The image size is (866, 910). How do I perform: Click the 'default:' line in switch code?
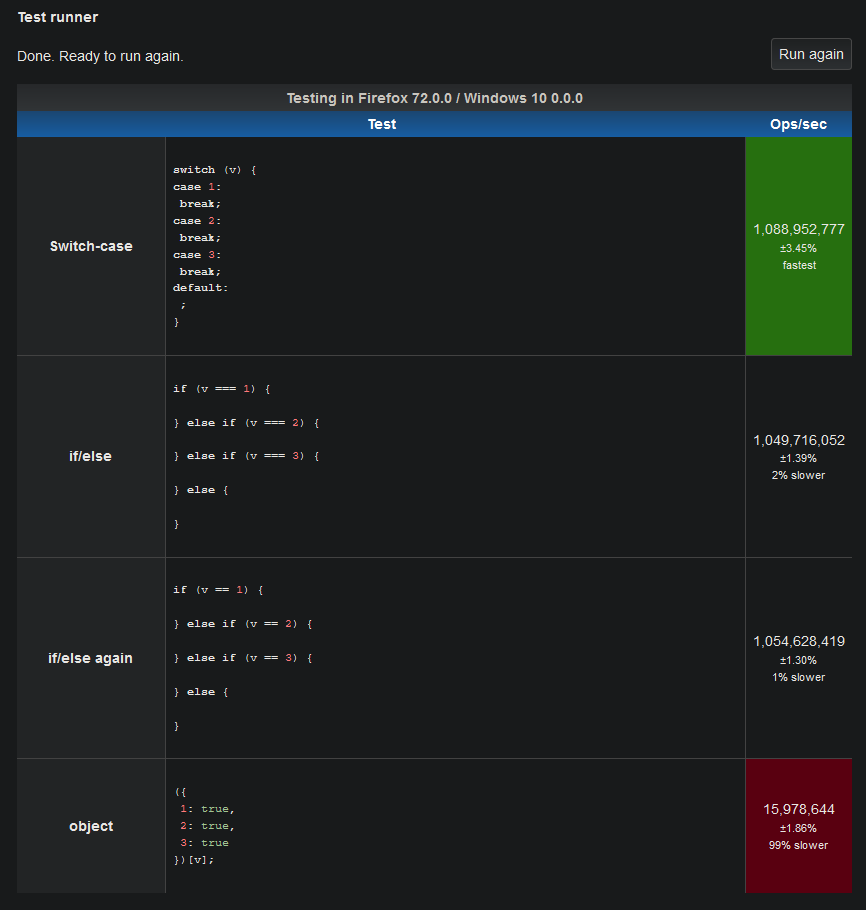[200, 288]
